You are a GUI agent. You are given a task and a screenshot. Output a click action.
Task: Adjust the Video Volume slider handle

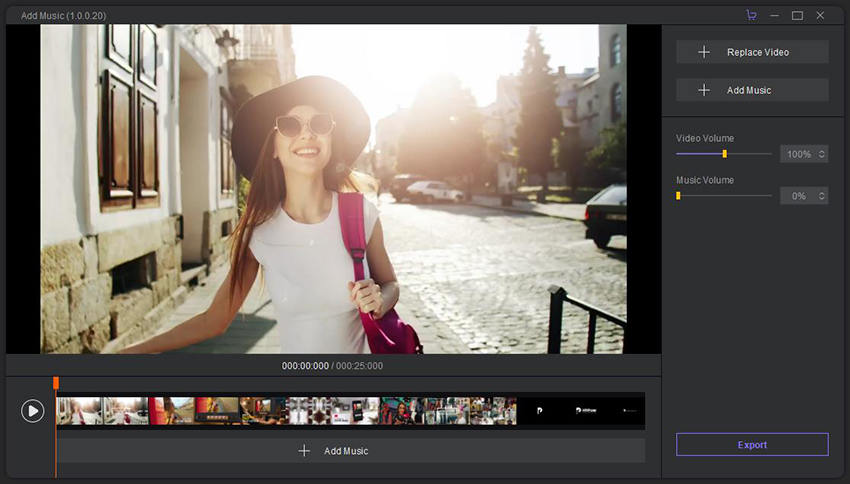[x=724, y=154]
